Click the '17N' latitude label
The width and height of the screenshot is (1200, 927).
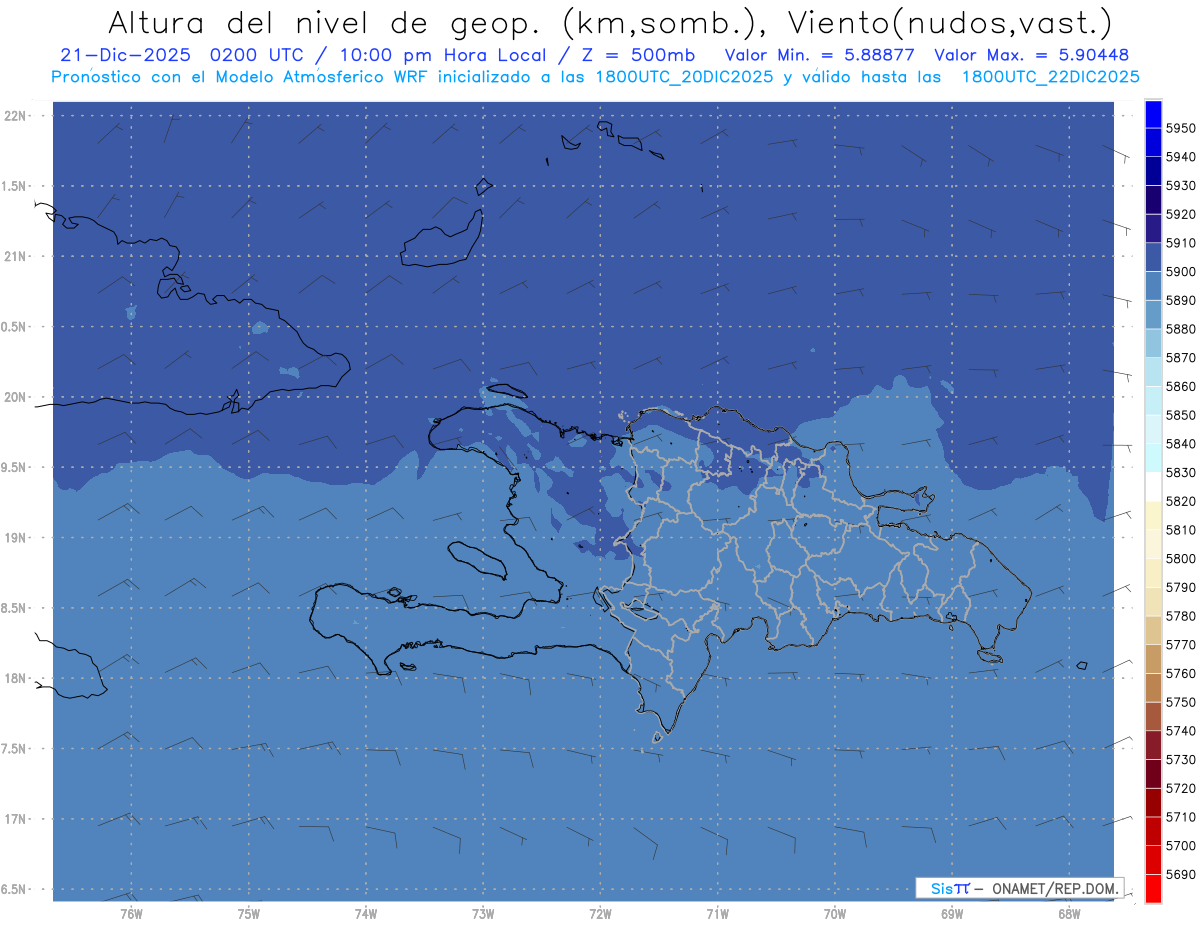[x=16, y=818]
